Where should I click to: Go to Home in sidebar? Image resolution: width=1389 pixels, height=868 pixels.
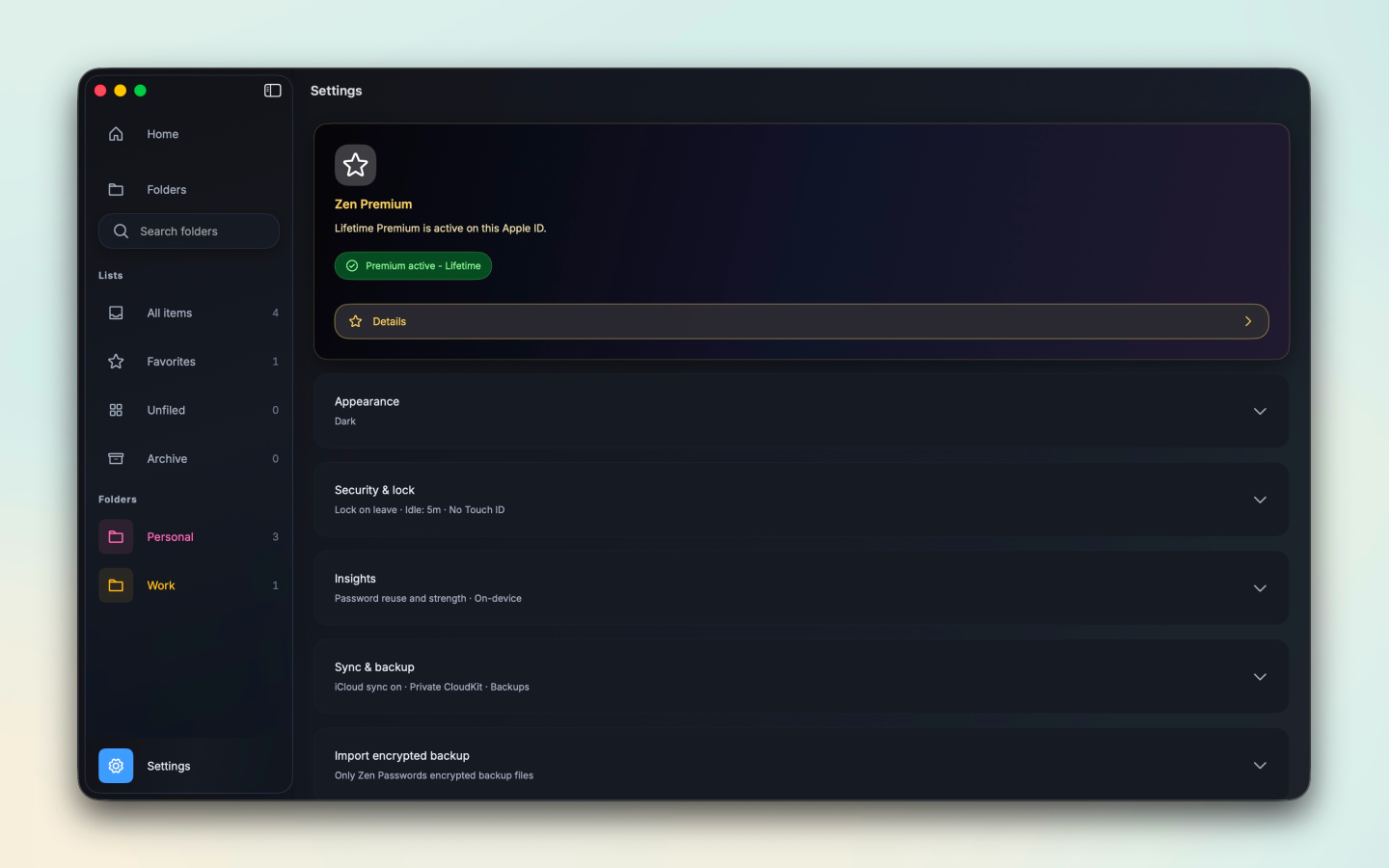point(163,134)
